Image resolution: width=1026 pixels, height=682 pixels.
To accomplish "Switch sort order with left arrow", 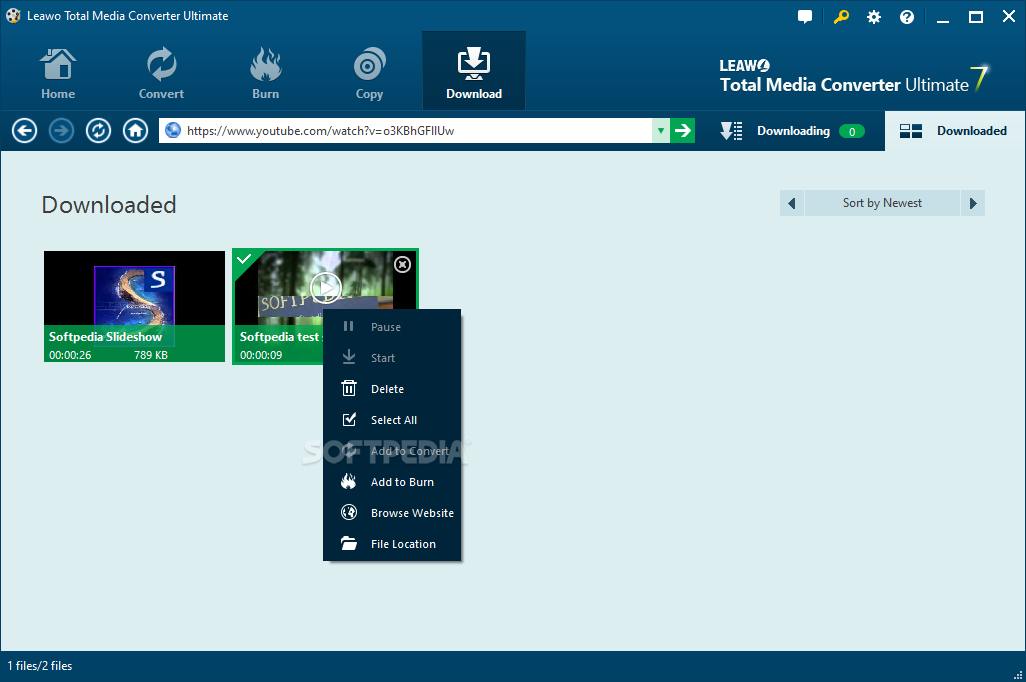I will pyautogui.click(x=792, y=204).
